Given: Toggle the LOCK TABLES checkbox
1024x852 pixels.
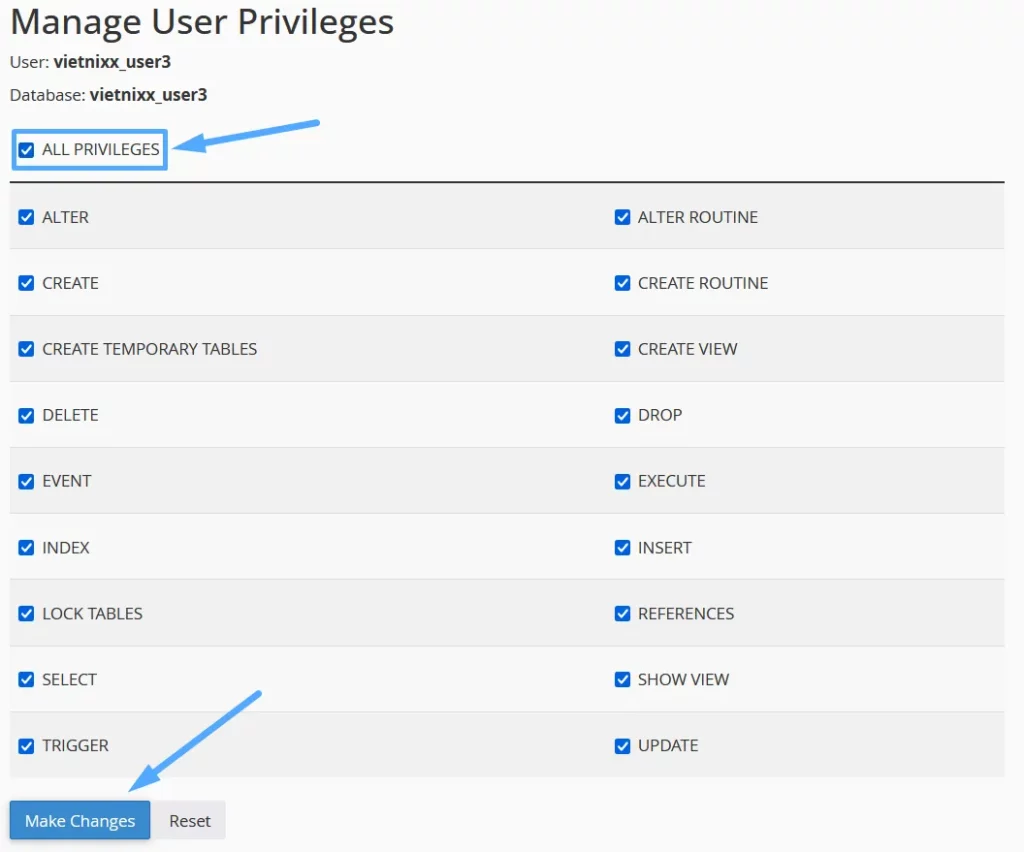Looking at the screenshot, I should (x=26, y=613).
